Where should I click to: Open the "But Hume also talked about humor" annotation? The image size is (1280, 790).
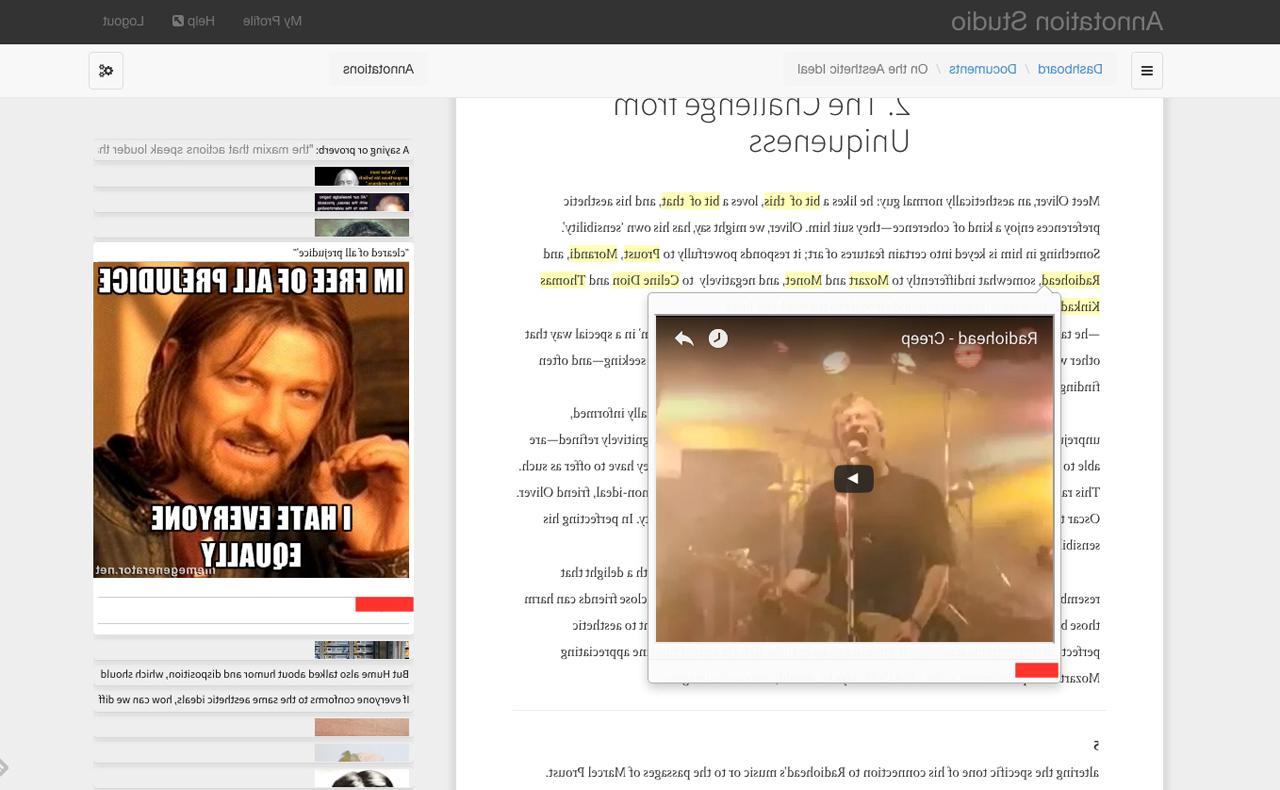(x=253, y=674)
